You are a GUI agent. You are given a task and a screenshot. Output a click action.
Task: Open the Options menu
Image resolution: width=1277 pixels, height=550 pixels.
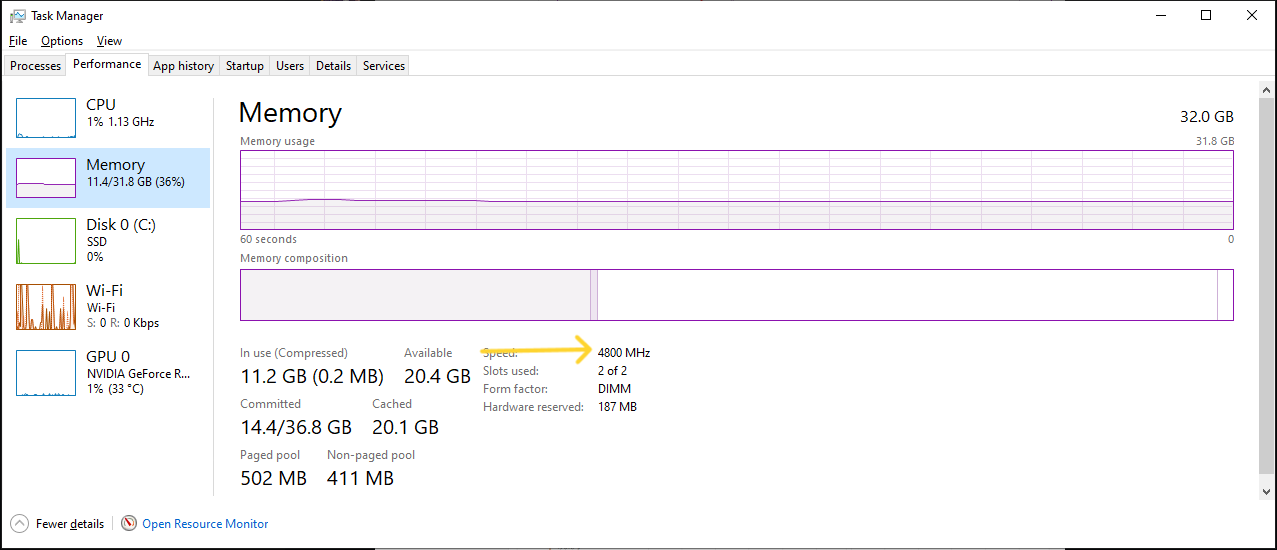(62, 41)
